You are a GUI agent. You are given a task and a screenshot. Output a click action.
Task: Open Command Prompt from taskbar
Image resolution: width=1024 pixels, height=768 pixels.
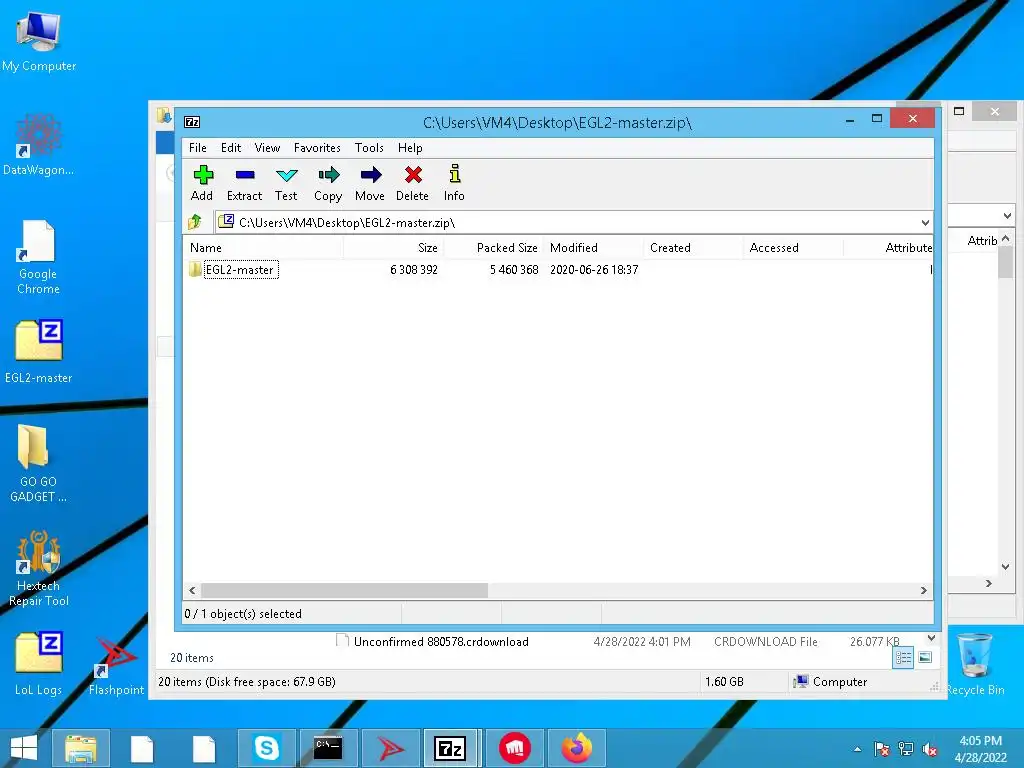(328, 748)
